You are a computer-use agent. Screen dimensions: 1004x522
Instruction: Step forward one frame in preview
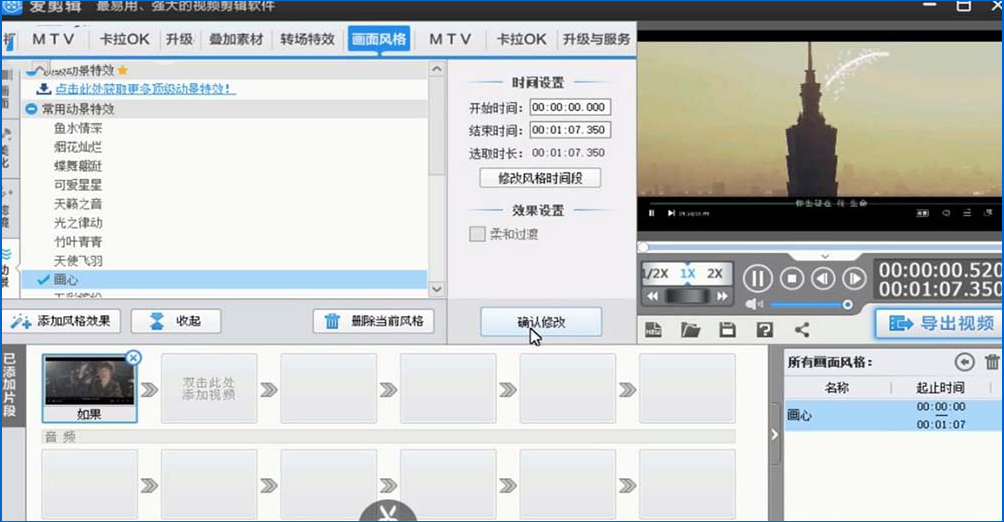pyautogui.click(x=853, y=279)
